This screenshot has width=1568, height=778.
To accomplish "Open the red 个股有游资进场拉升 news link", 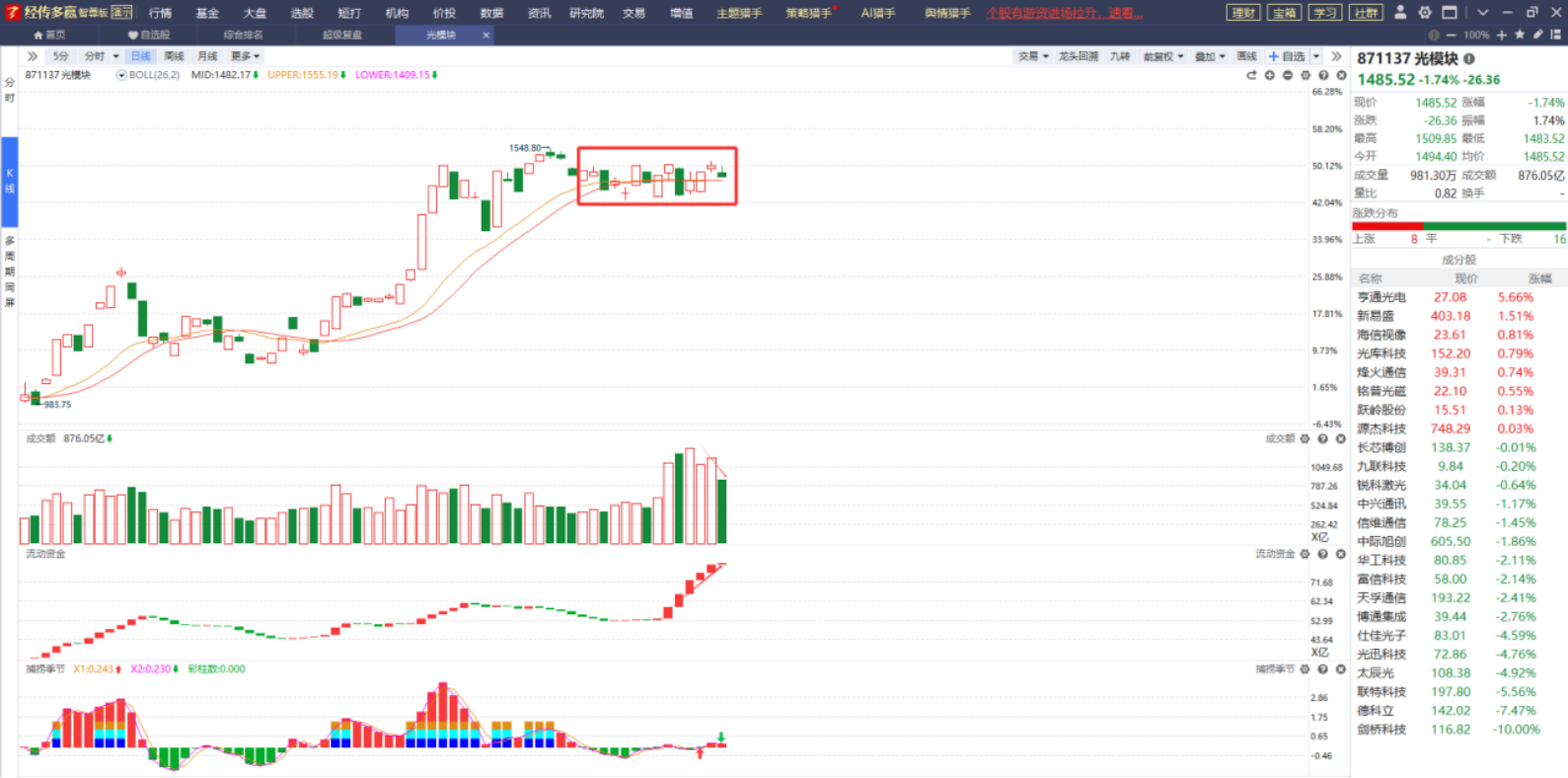I will pyautogui.click(x=1065, y=13).
